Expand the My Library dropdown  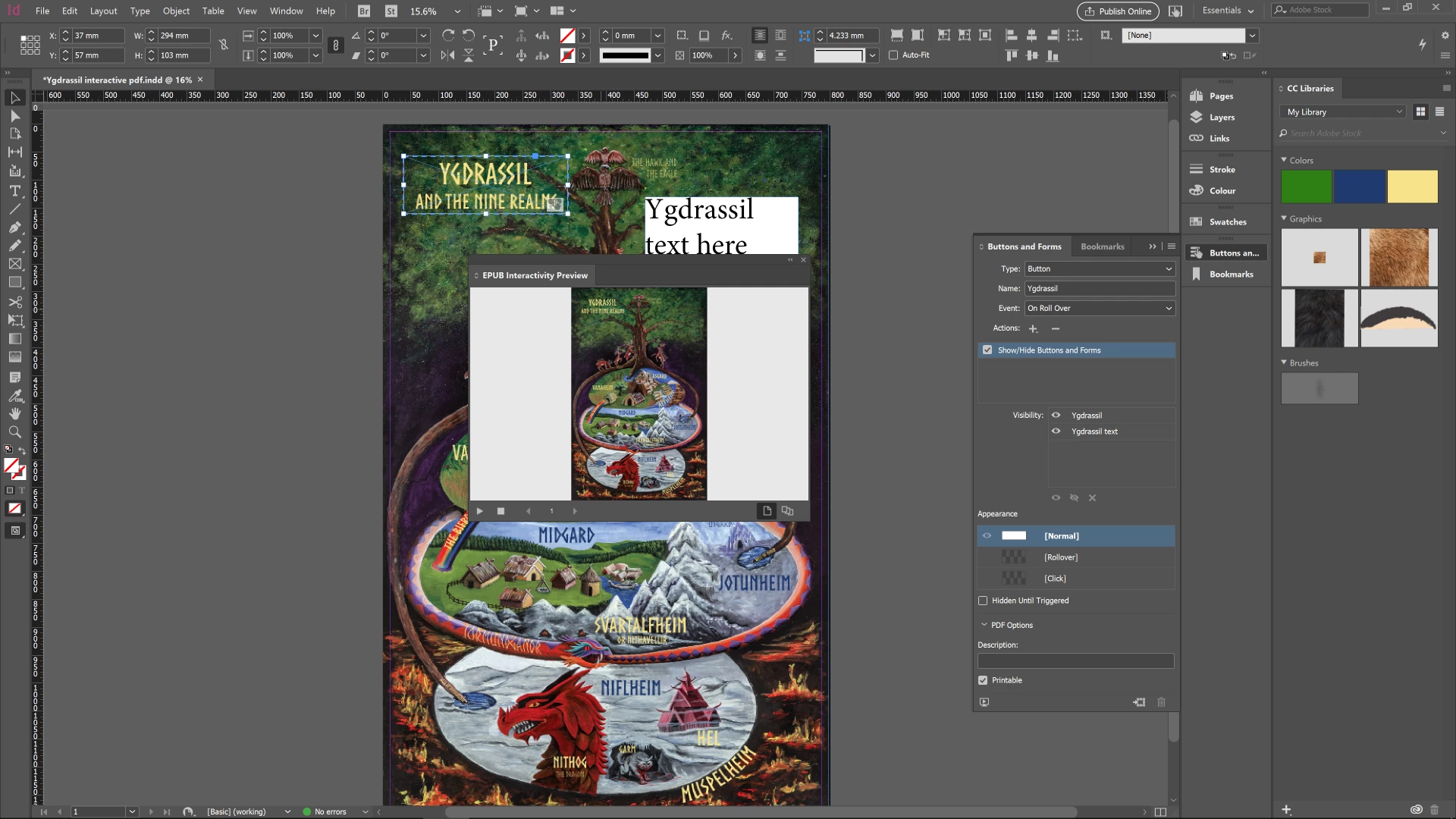1344,112
